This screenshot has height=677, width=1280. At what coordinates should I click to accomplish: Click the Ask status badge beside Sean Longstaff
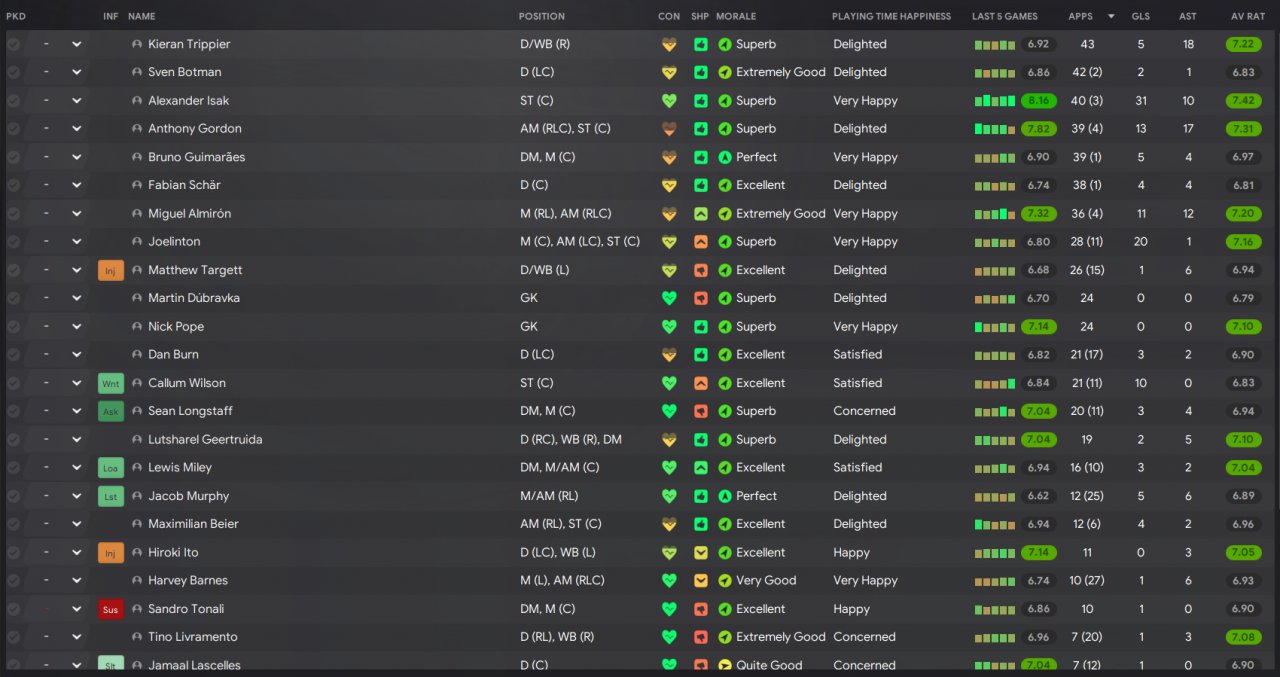(x=111, y=411)
